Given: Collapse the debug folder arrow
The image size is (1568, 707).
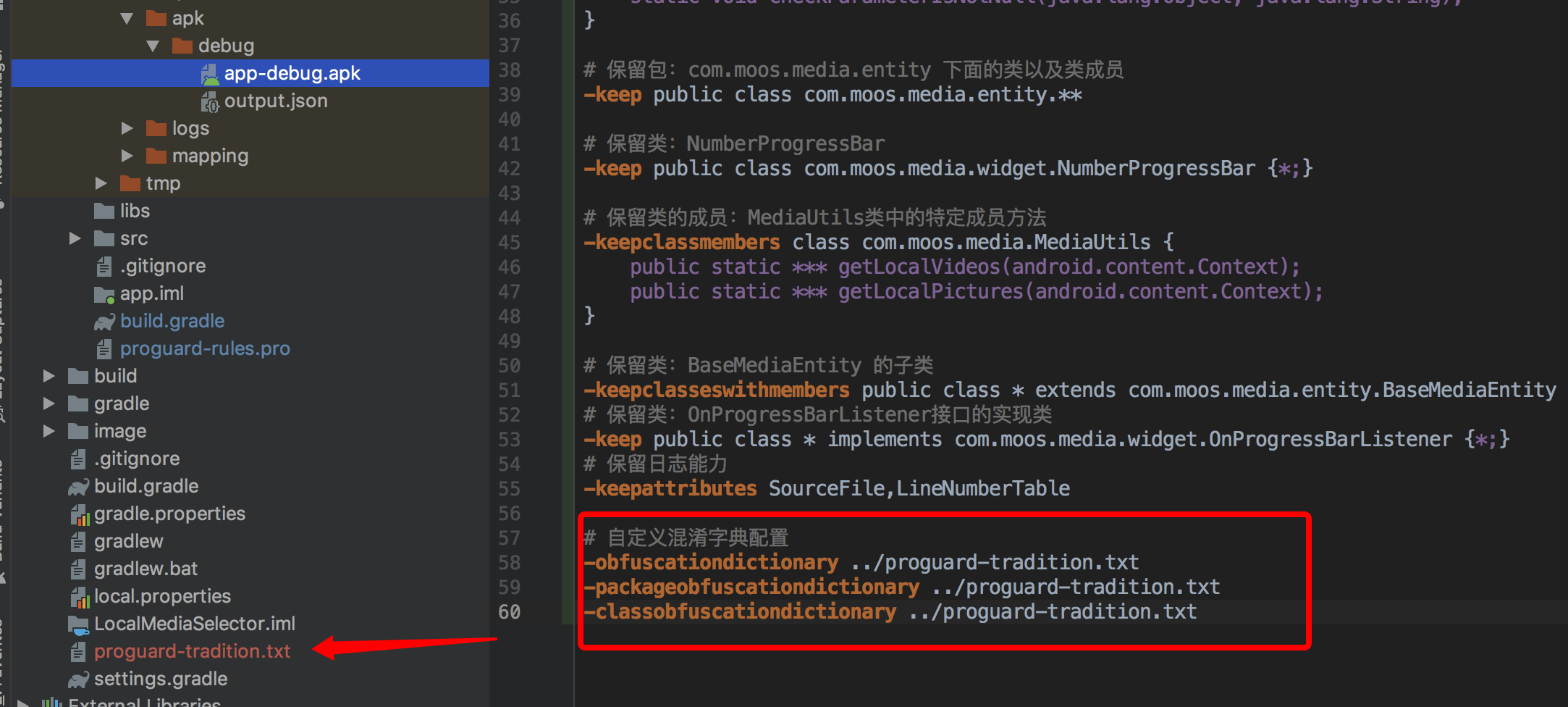Looking at the screenshot, I should tap(153, 46).
